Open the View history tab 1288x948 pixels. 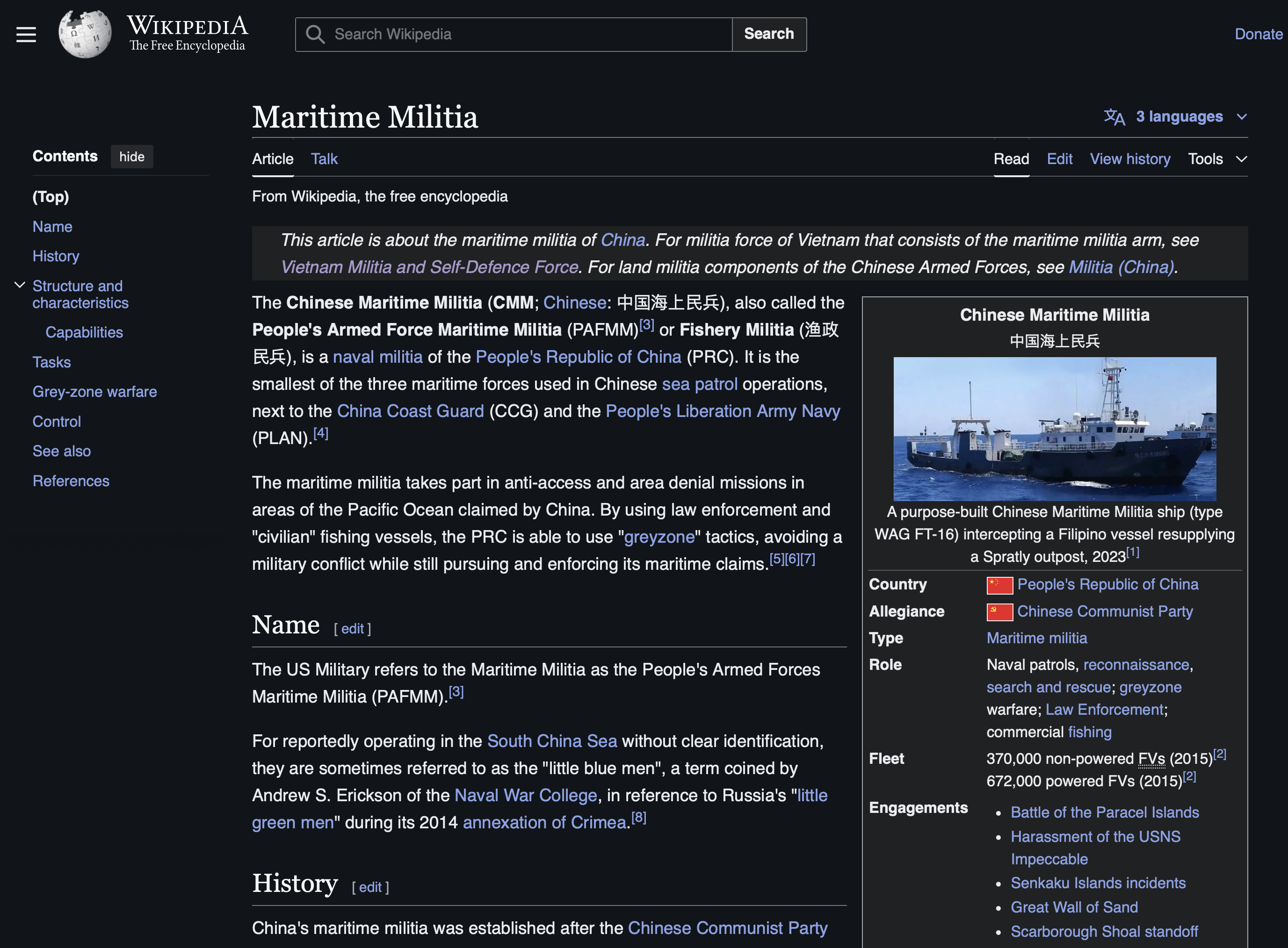point(1129,159)
